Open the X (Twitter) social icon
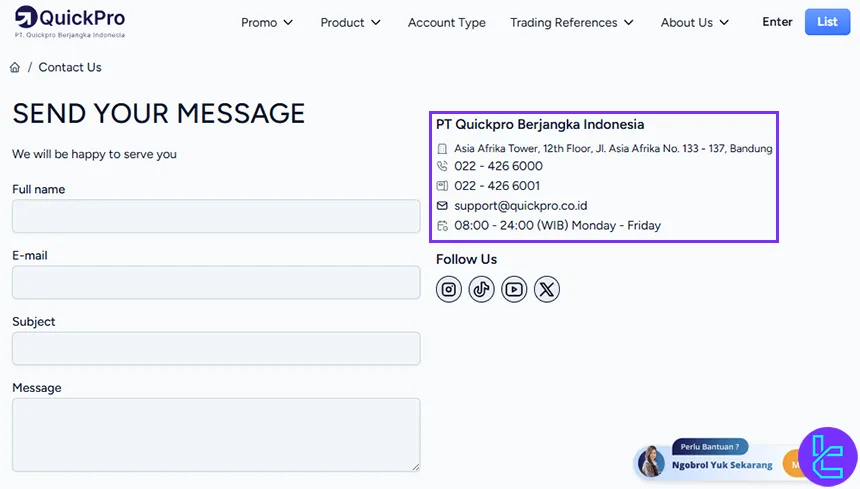This screenshot has height=489, width=860. click(x=547, y=289)
